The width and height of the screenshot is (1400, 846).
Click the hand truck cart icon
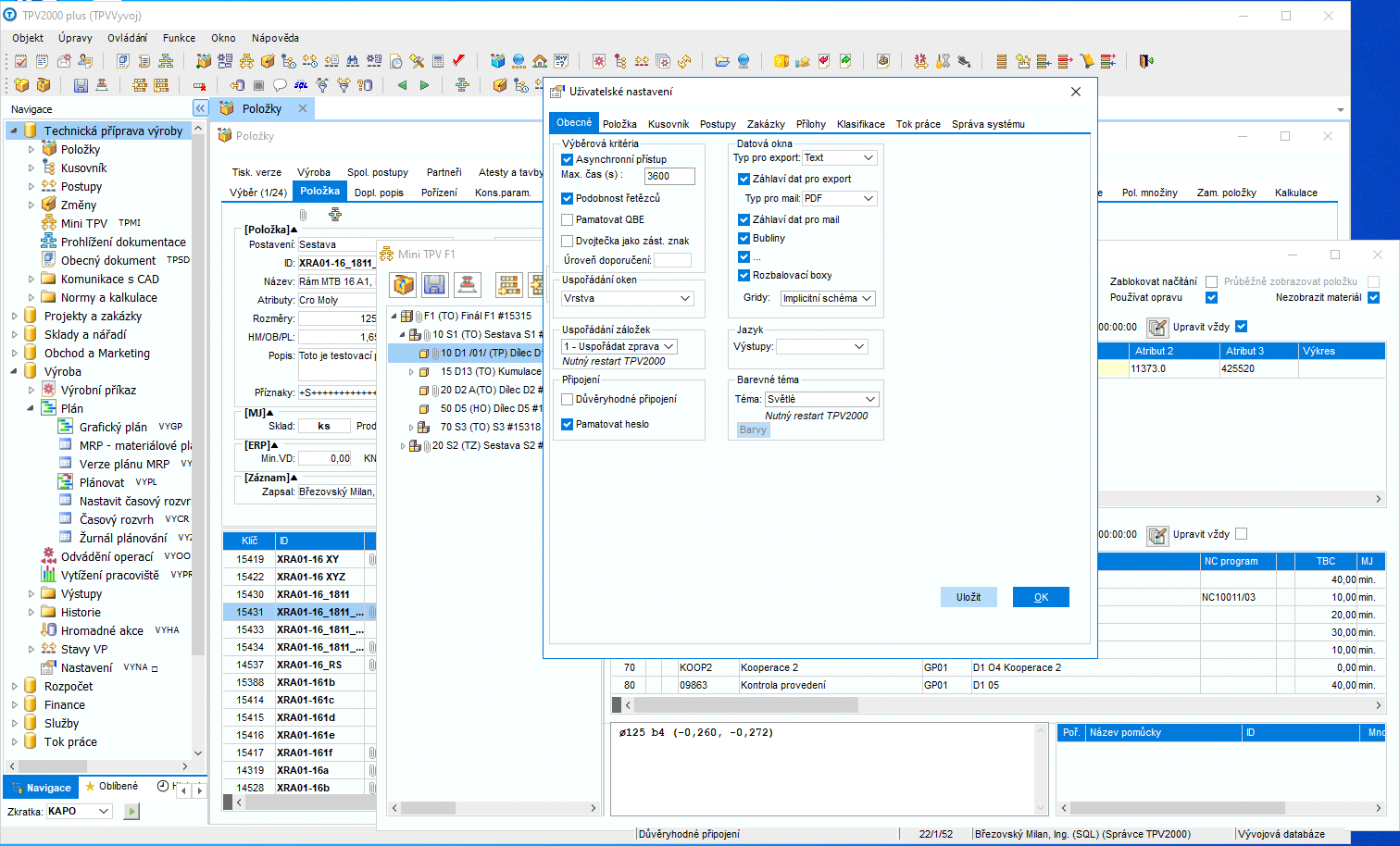[1087, 61]
